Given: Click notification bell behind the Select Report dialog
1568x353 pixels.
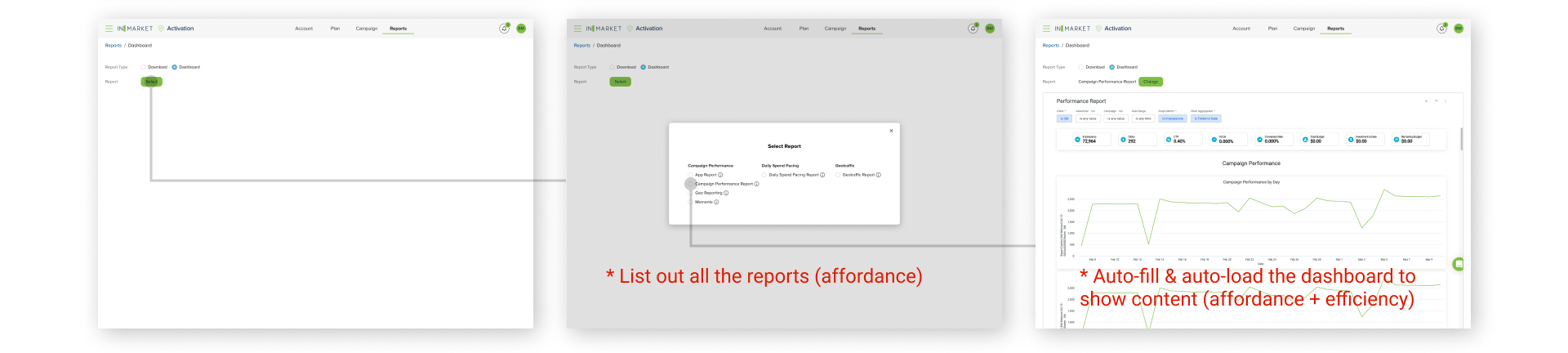Looking at the screenshot, I should click(x=973, y=29).
